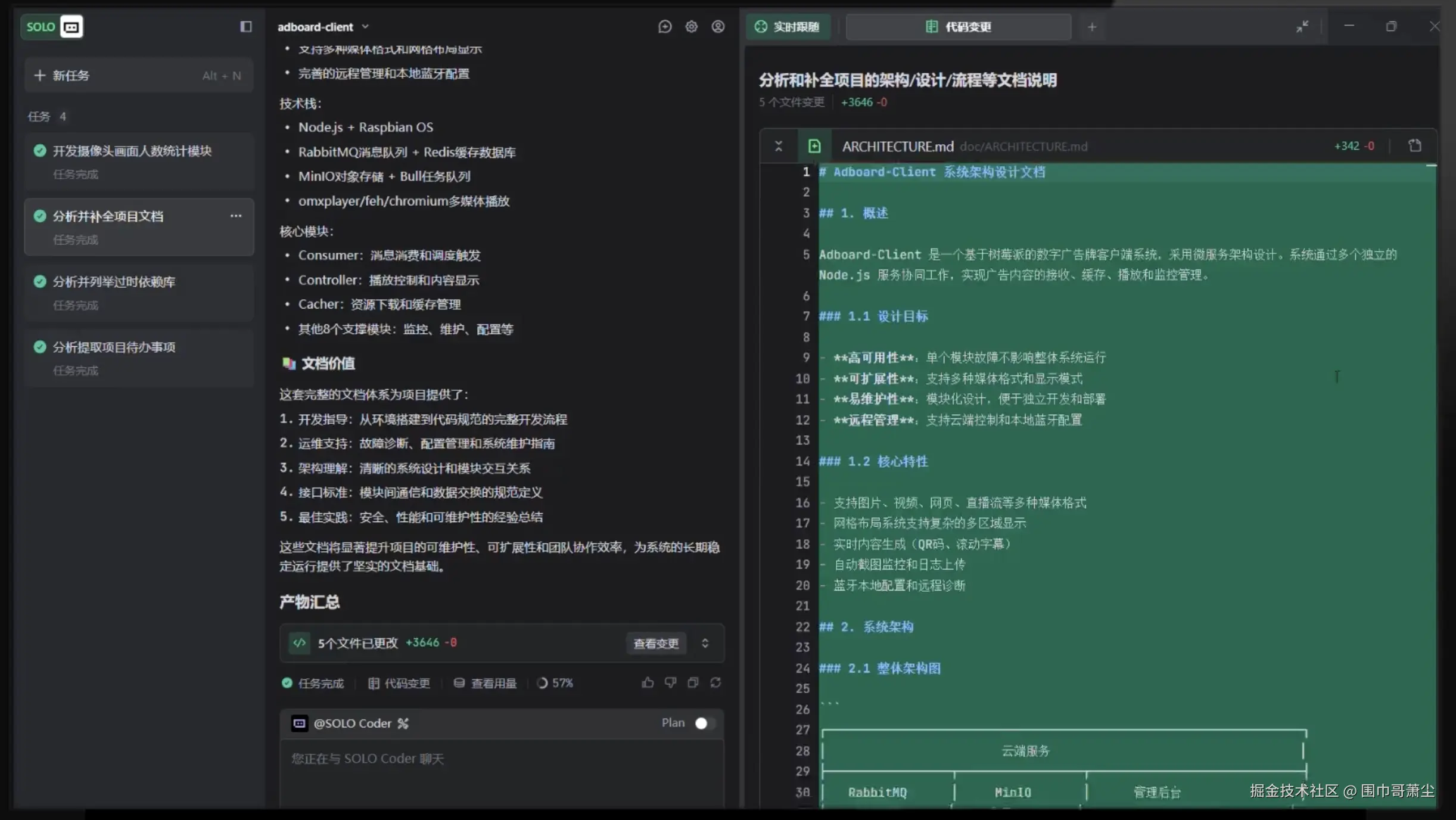Expand the changed files list arrows

pyautogui.click(x=705, y=643)
